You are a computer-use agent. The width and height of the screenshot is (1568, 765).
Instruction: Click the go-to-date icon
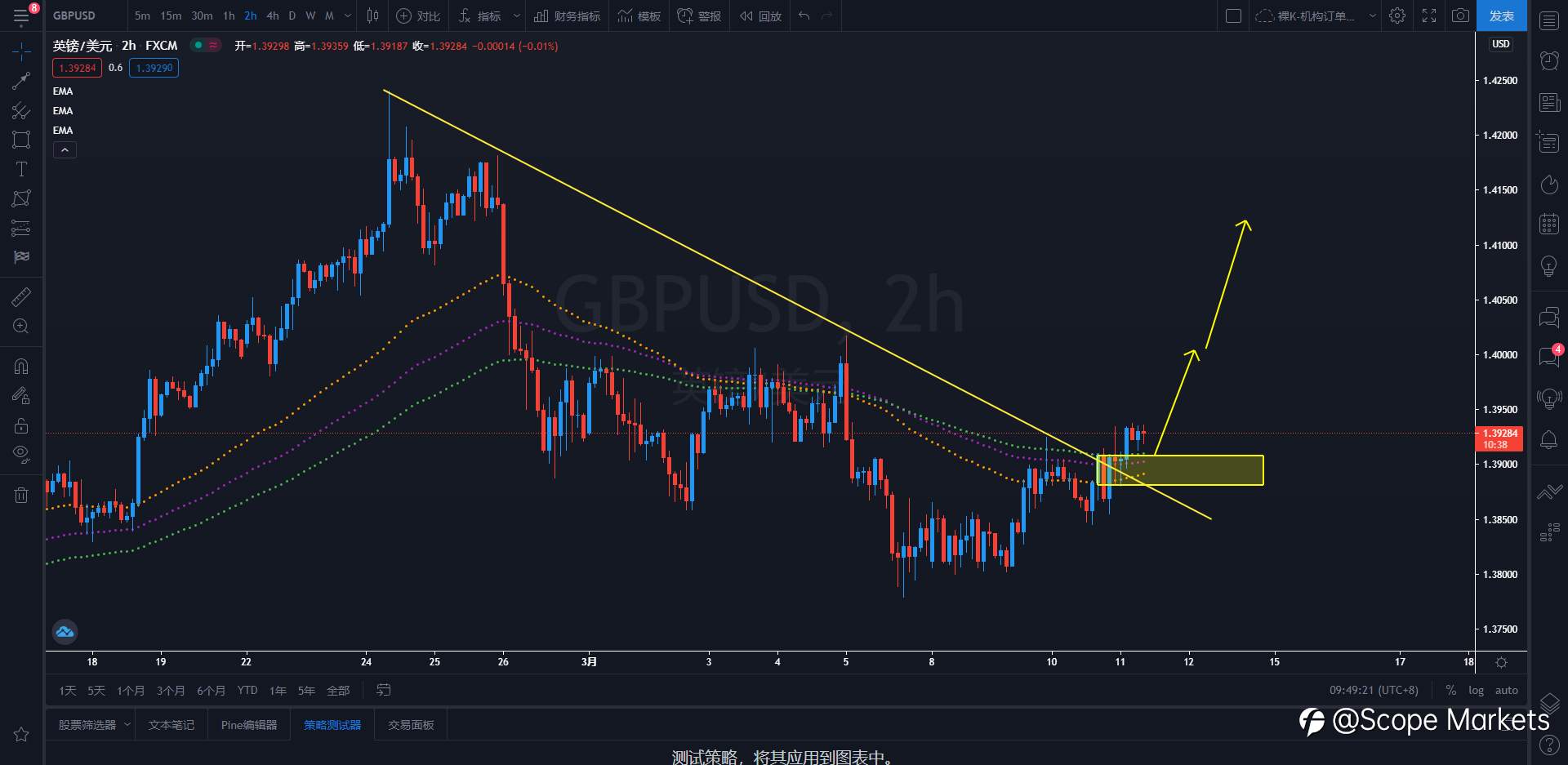click(383, 691)
